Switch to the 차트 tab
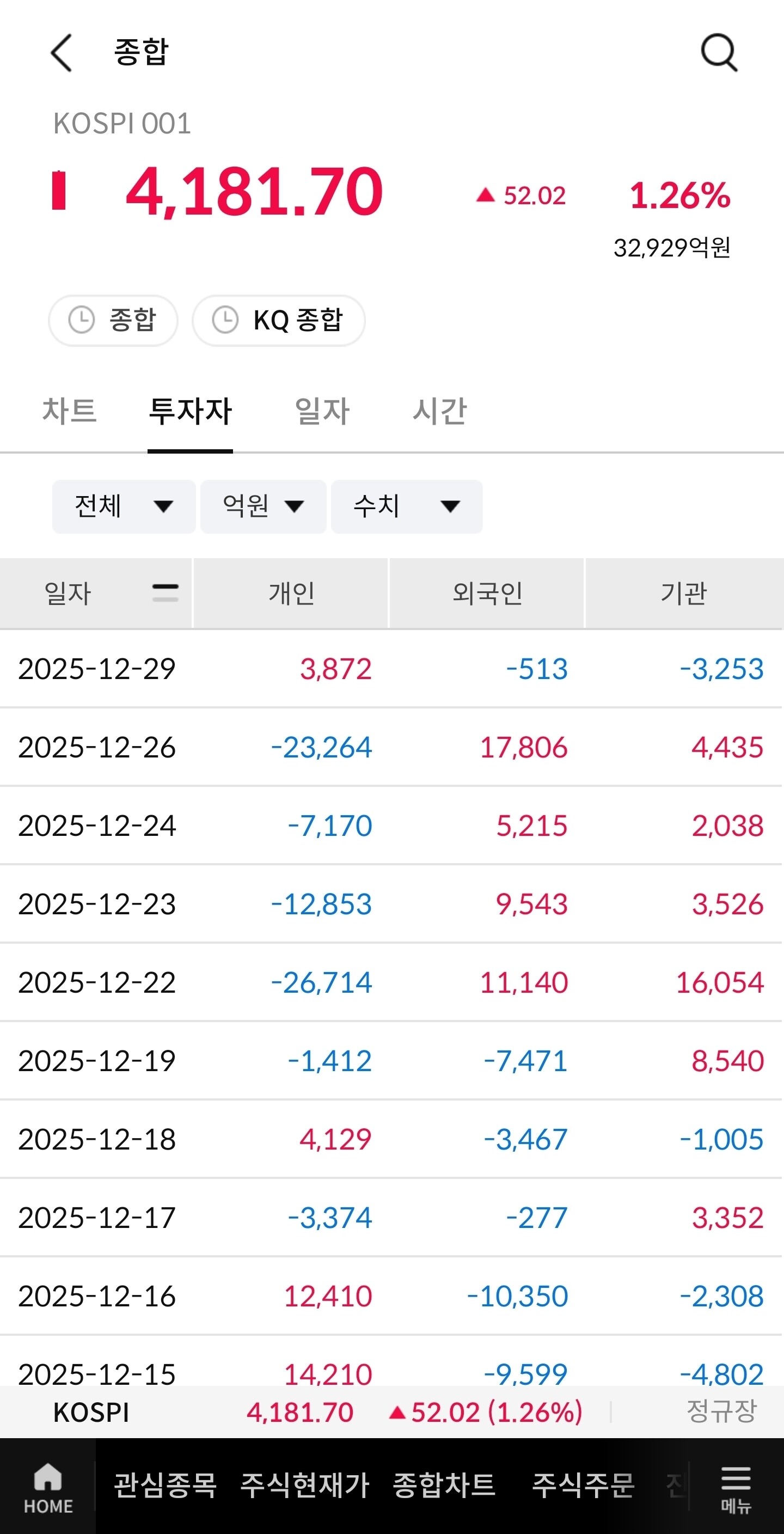The image size is (784, 1534). click(70, 411)
